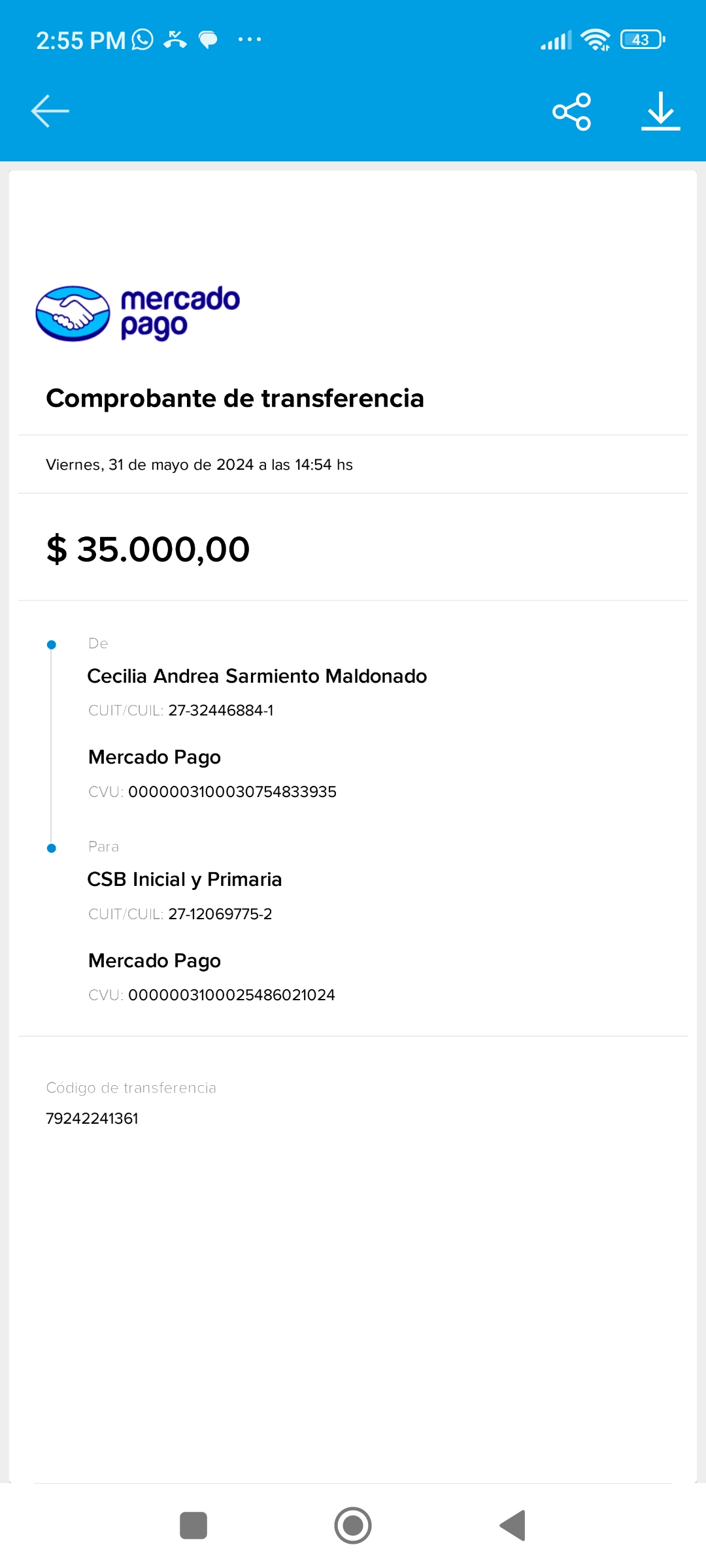The width and height of the screenshot is (706, 1568).
Task: Tap chat bubble notification icon
Action: pyautogui.click(x=208, y=40)
